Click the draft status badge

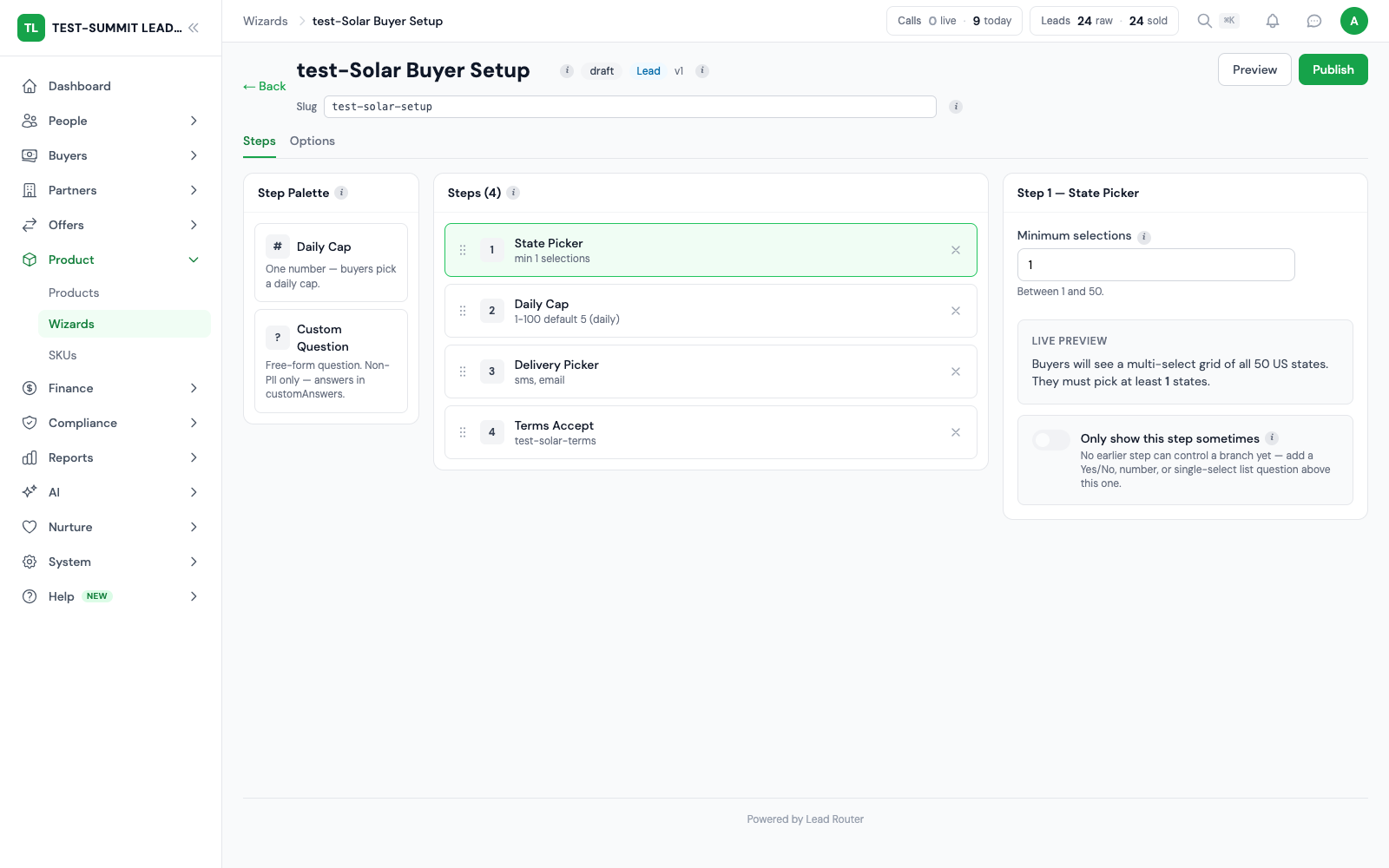tap(602, 71)
